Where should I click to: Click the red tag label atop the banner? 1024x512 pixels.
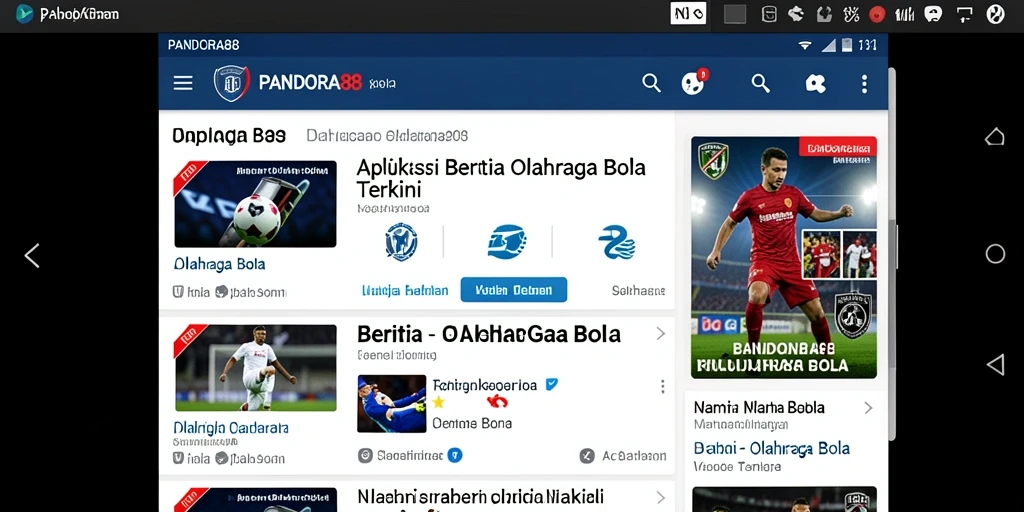click(x=837, y=148)
